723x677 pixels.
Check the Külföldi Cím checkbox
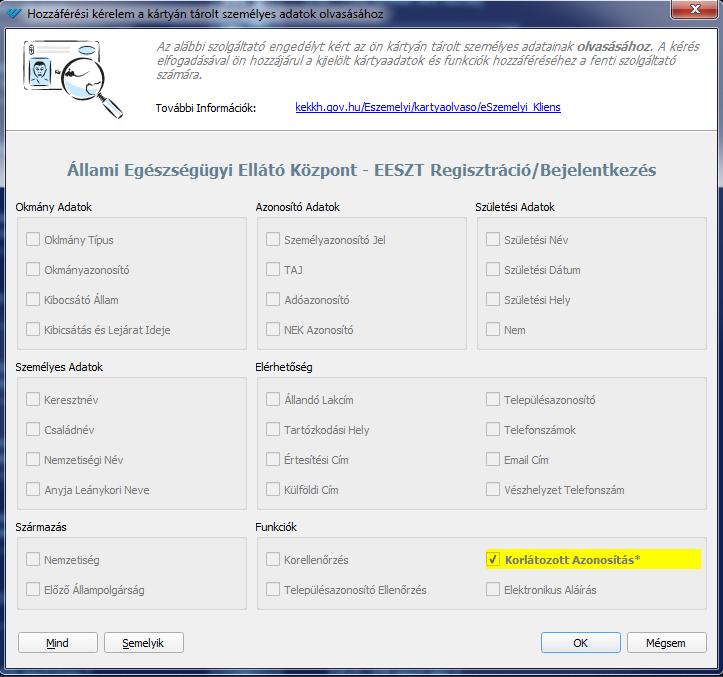[273, 489]
